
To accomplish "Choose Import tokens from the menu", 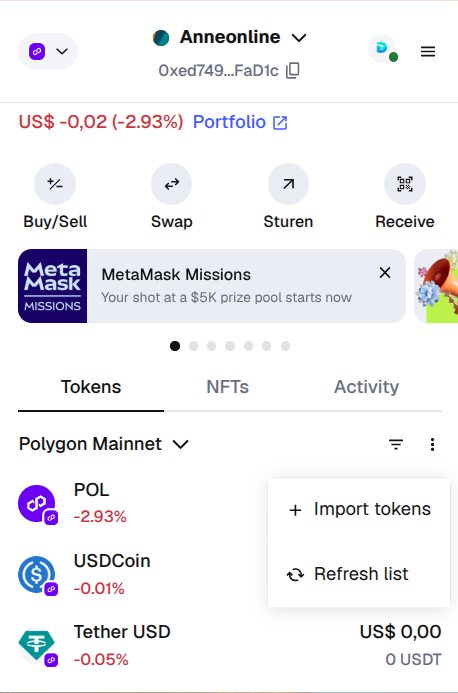I will pyautogui.click(x=359, y=509).
